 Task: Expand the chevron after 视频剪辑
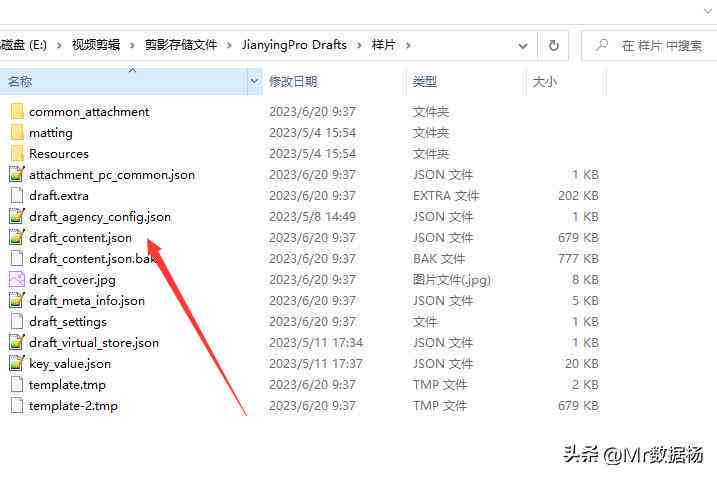[x=132, y=45]
